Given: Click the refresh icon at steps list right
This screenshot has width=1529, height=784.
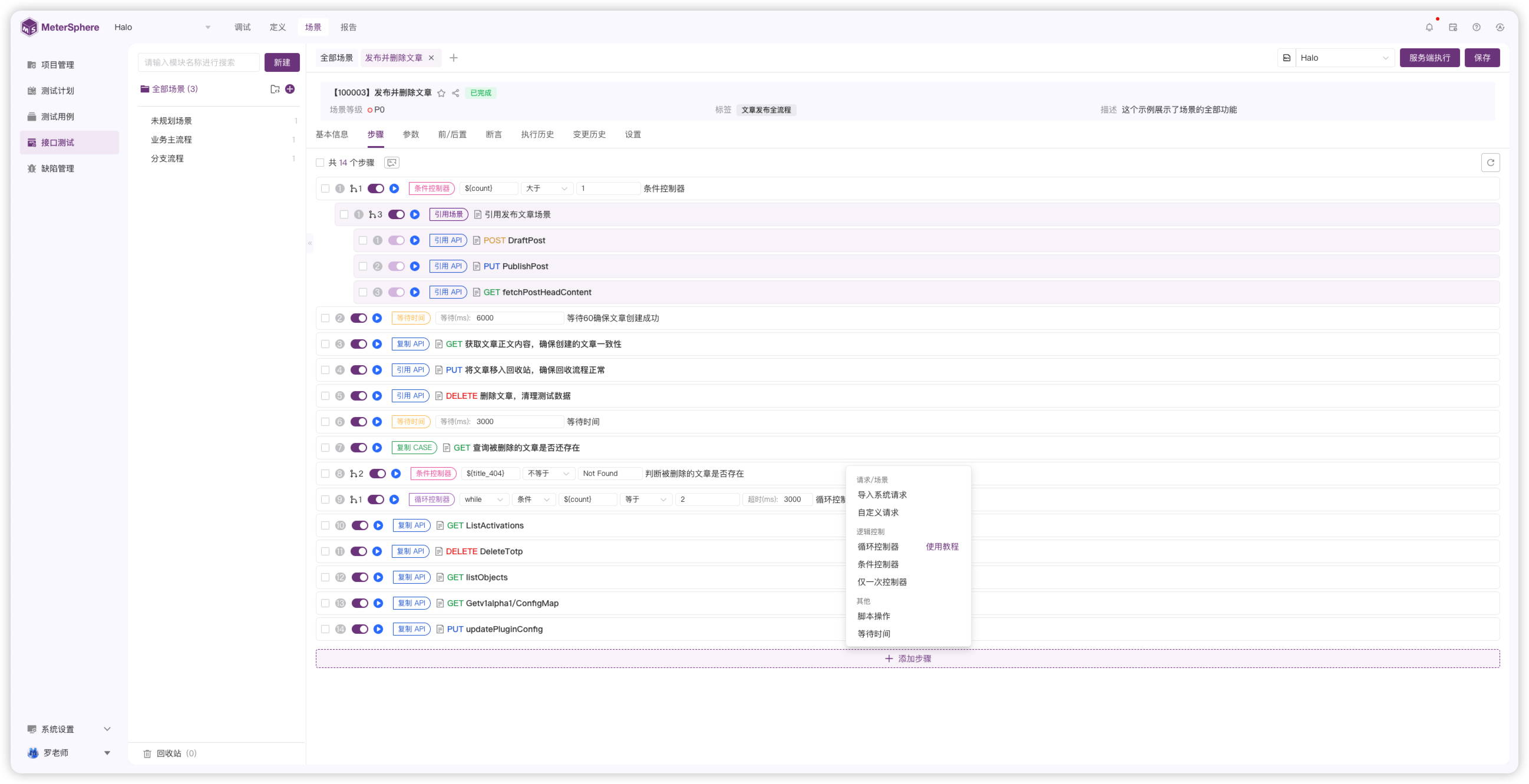Looking at the screenshot, I should point(1490,163).
